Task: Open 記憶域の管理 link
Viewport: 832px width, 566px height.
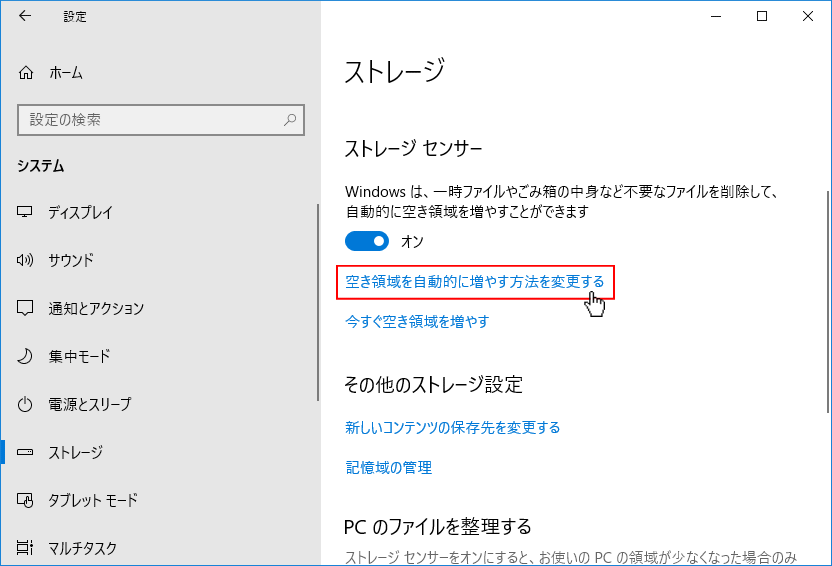Action: point(388,467)
